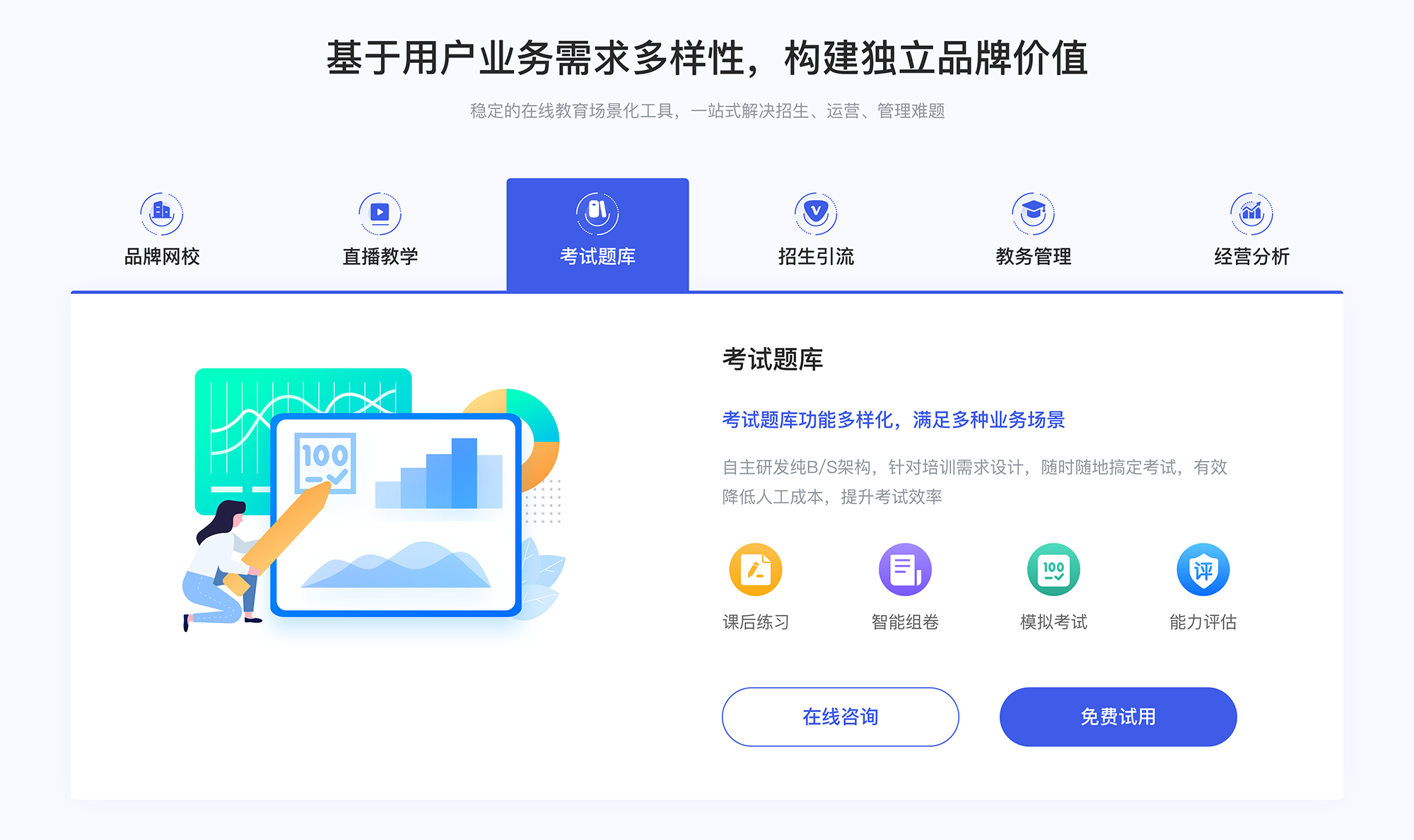Click the 品牌网校 icon
The width and height of the screenshot is (1414, 840).
click(160, 210)
